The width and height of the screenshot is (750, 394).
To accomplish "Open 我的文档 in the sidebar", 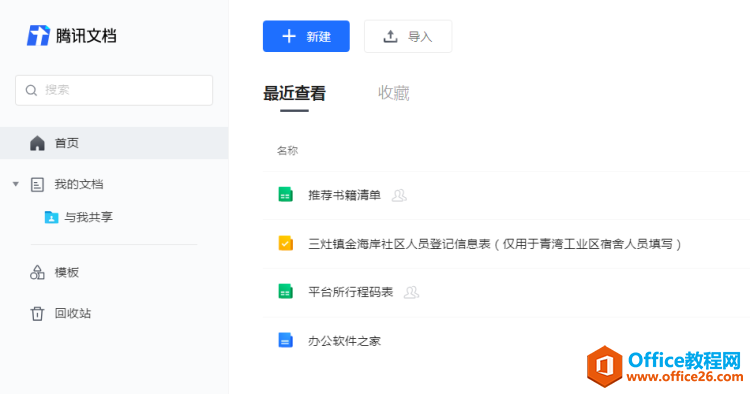I will [79, 185].
